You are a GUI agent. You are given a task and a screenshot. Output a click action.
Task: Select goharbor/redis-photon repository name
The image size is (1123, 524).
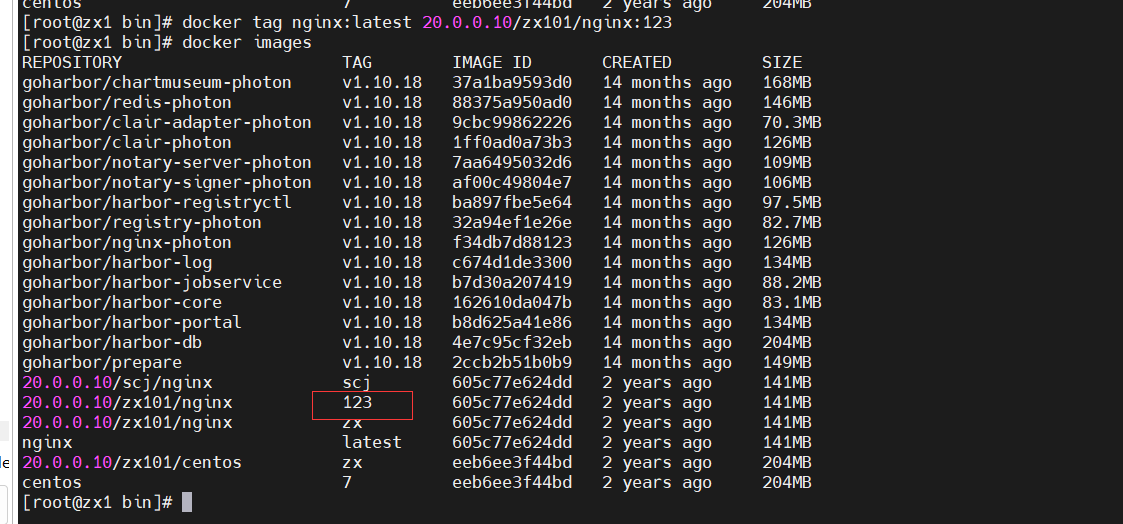coord(127,102)
